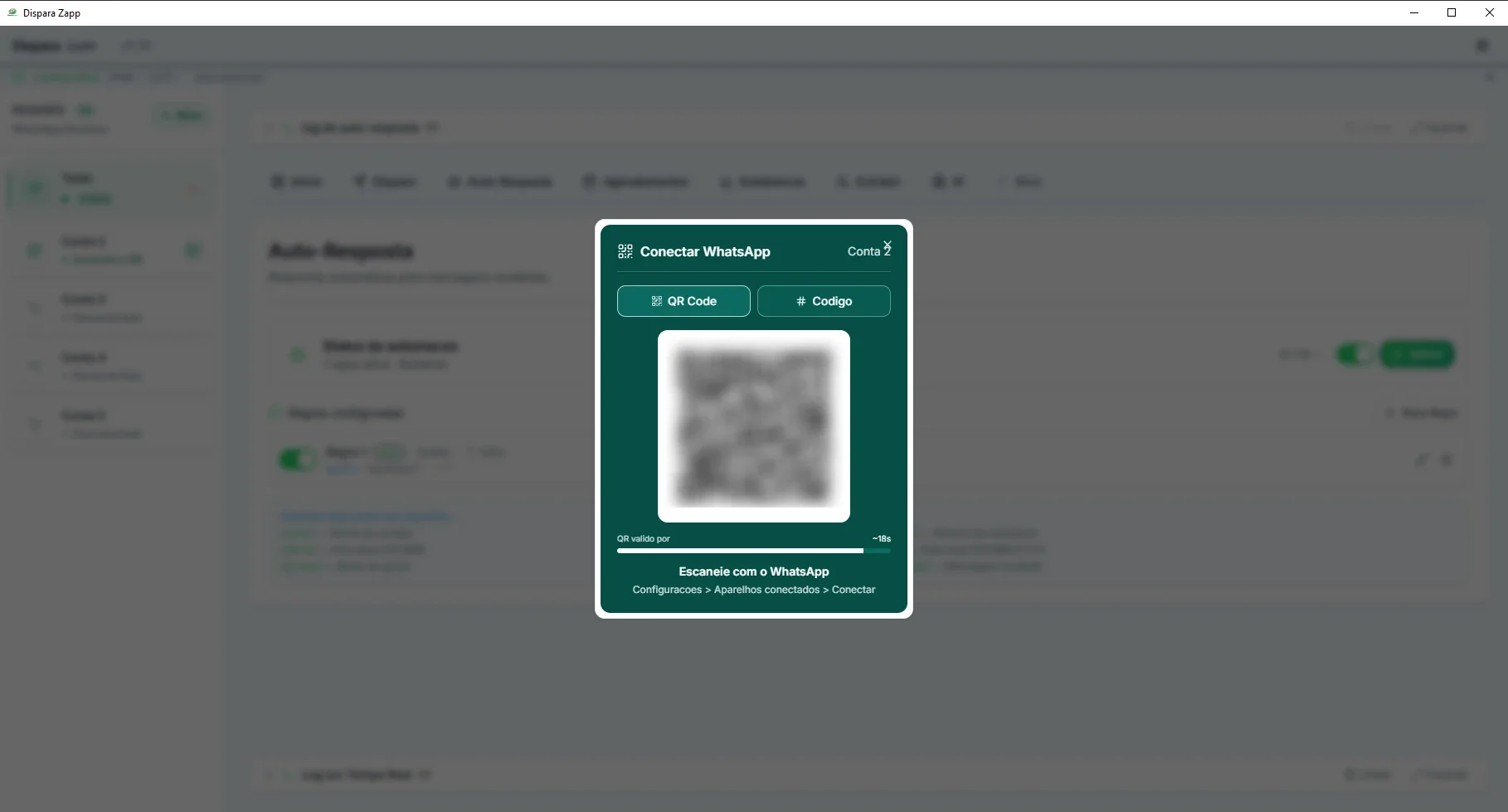
Task: Close the Dispara Zapp window
Action: [1489, 12]
